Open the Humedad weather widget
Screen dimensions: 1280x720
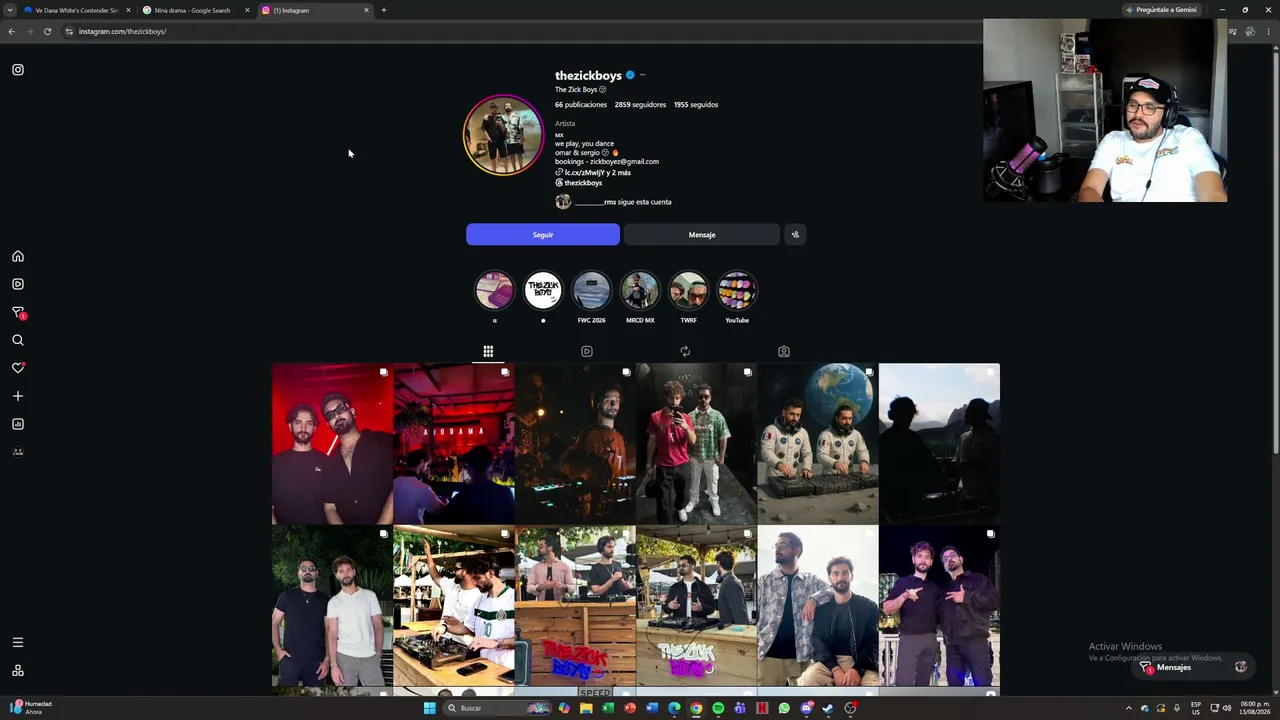tap(30, 708)
